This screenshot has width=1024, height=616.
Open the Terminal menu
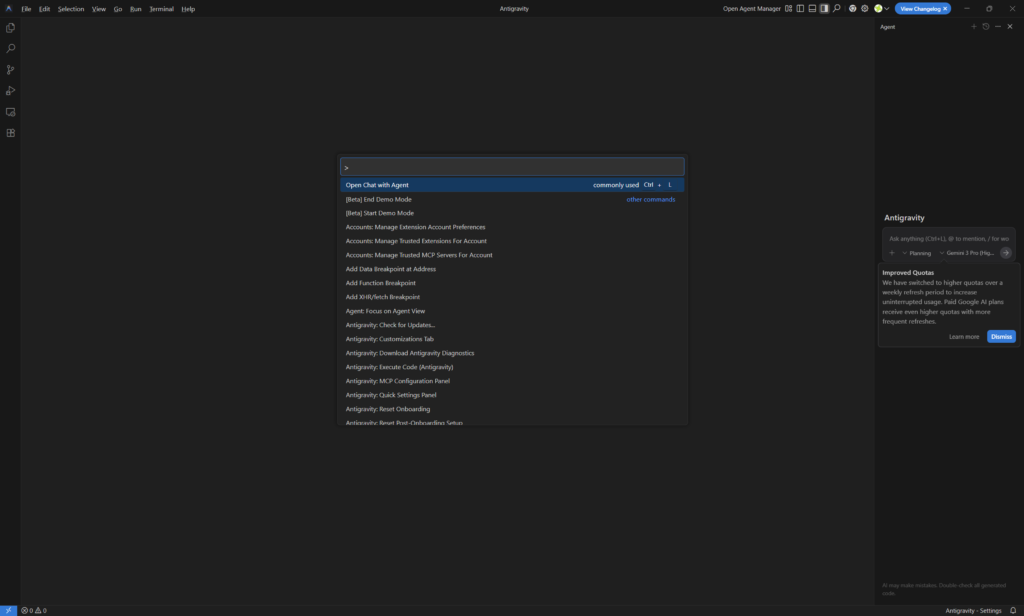(161, 9)
